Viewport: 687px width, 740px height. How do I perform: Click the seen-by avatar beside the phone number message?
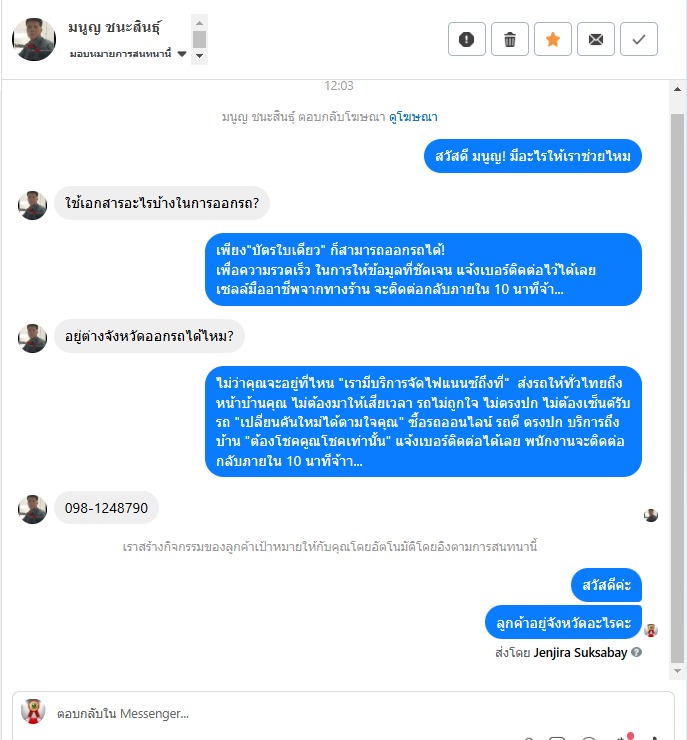(x=651, y=515)
